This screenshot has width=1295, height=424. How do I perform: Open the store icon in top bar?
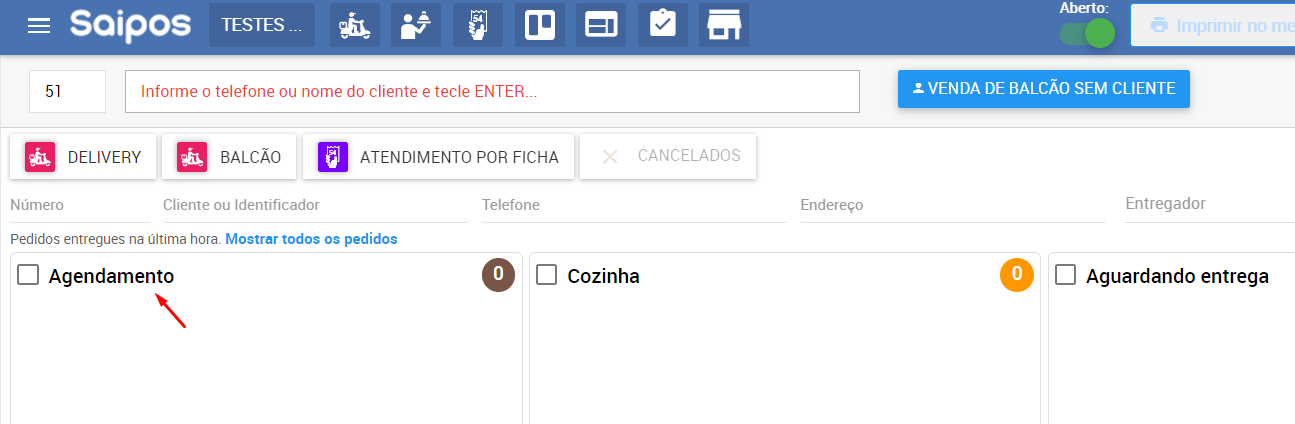[x=724, y=25]
